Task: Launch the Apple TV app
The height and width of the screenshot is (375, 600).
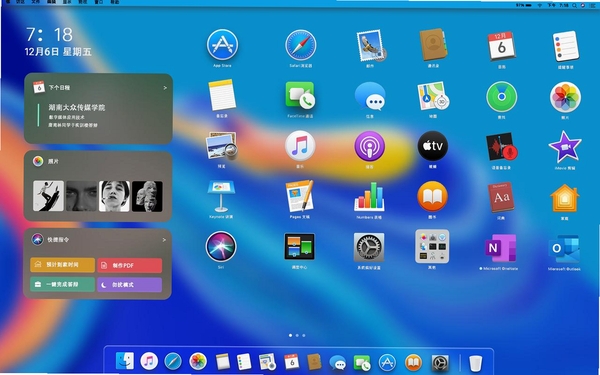Action: 432,146
